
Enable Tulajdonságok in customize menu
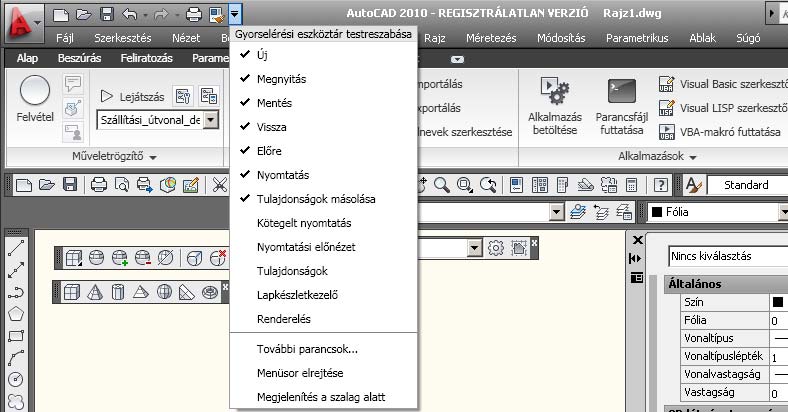tap(323, 271)
